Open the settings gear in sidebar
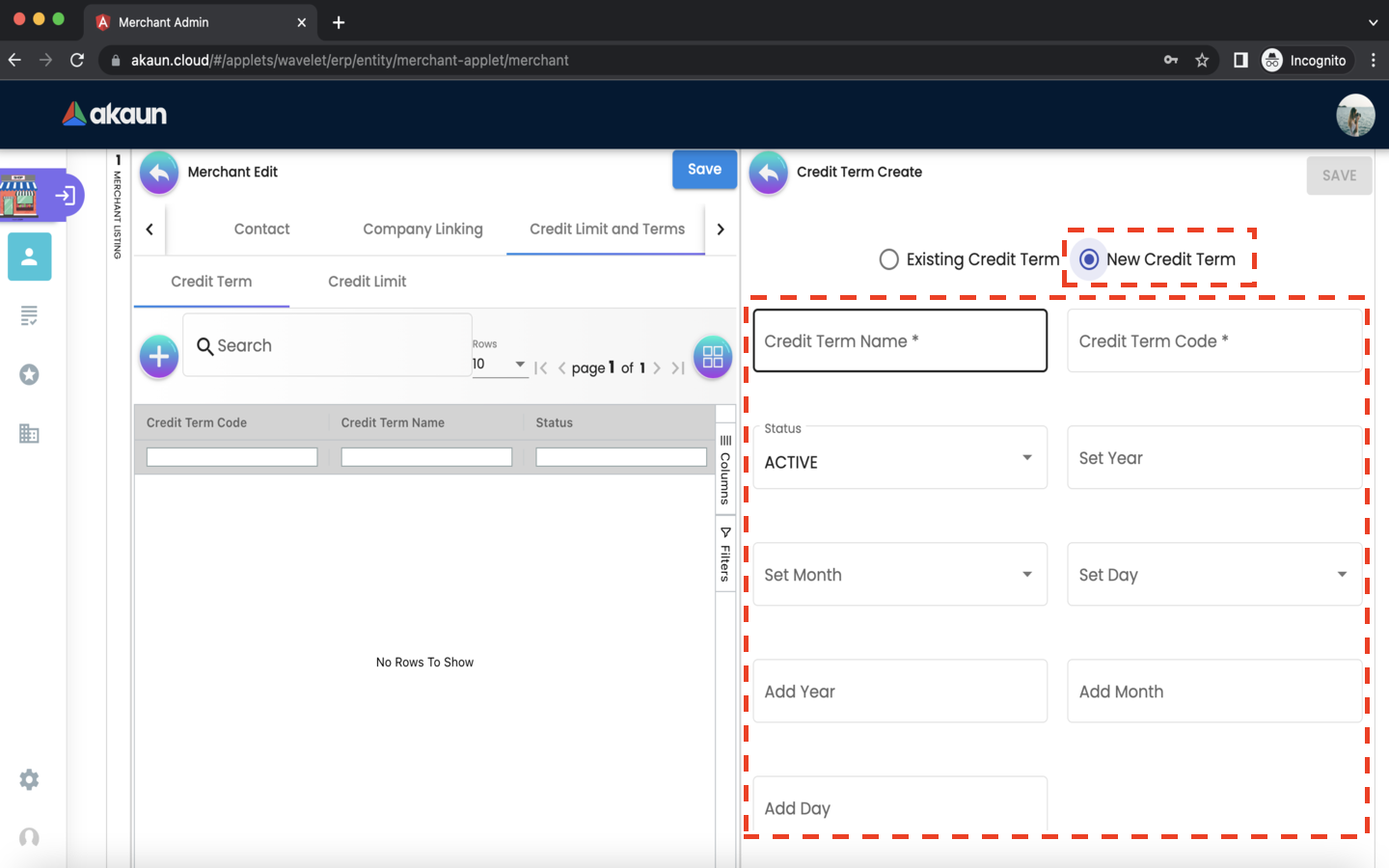 click(29, 779)
